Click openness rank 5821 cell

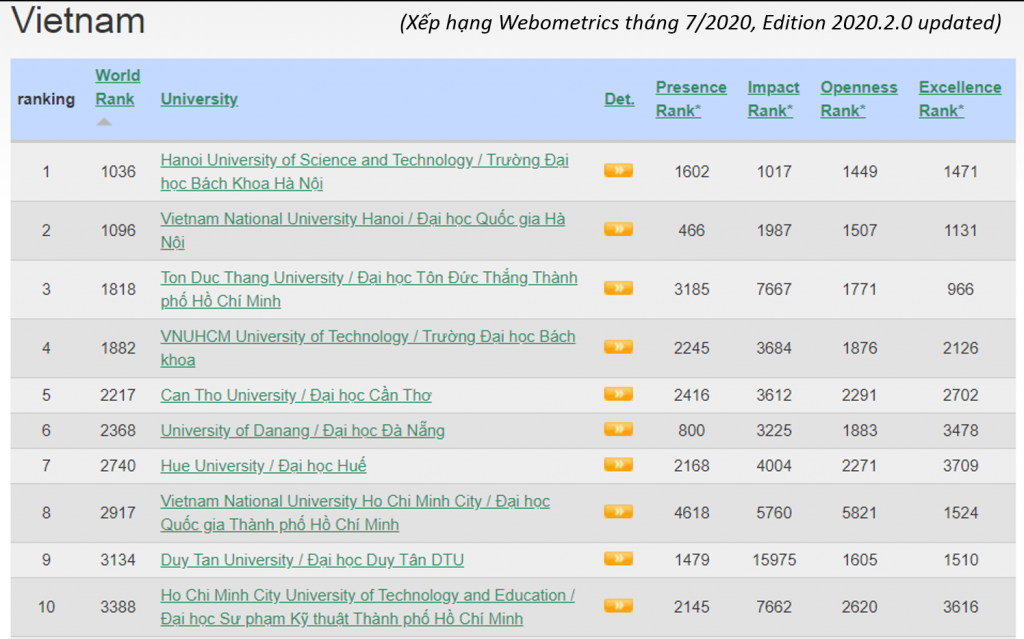click(x=859, y=513)
